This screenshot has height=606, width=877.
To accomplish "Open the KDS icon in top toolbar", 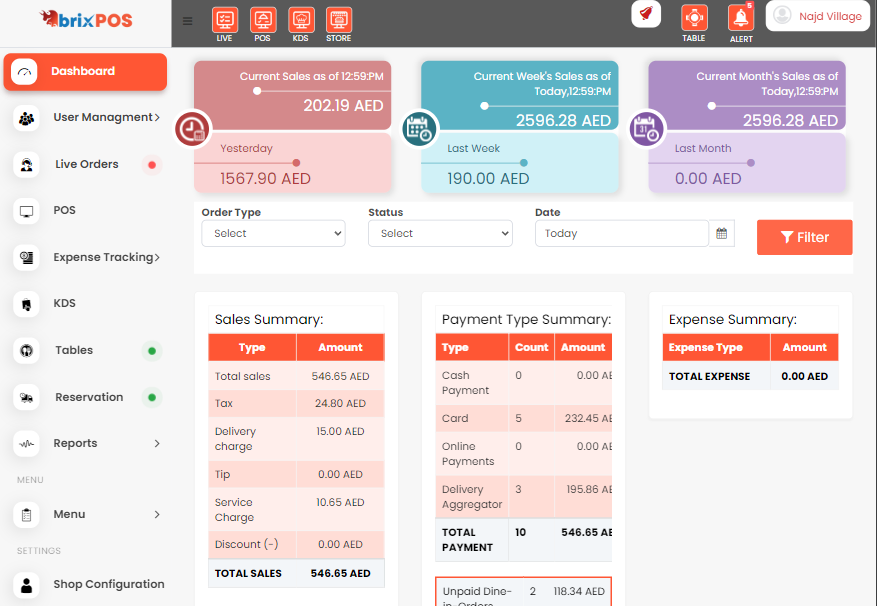I will click(300, 20).
